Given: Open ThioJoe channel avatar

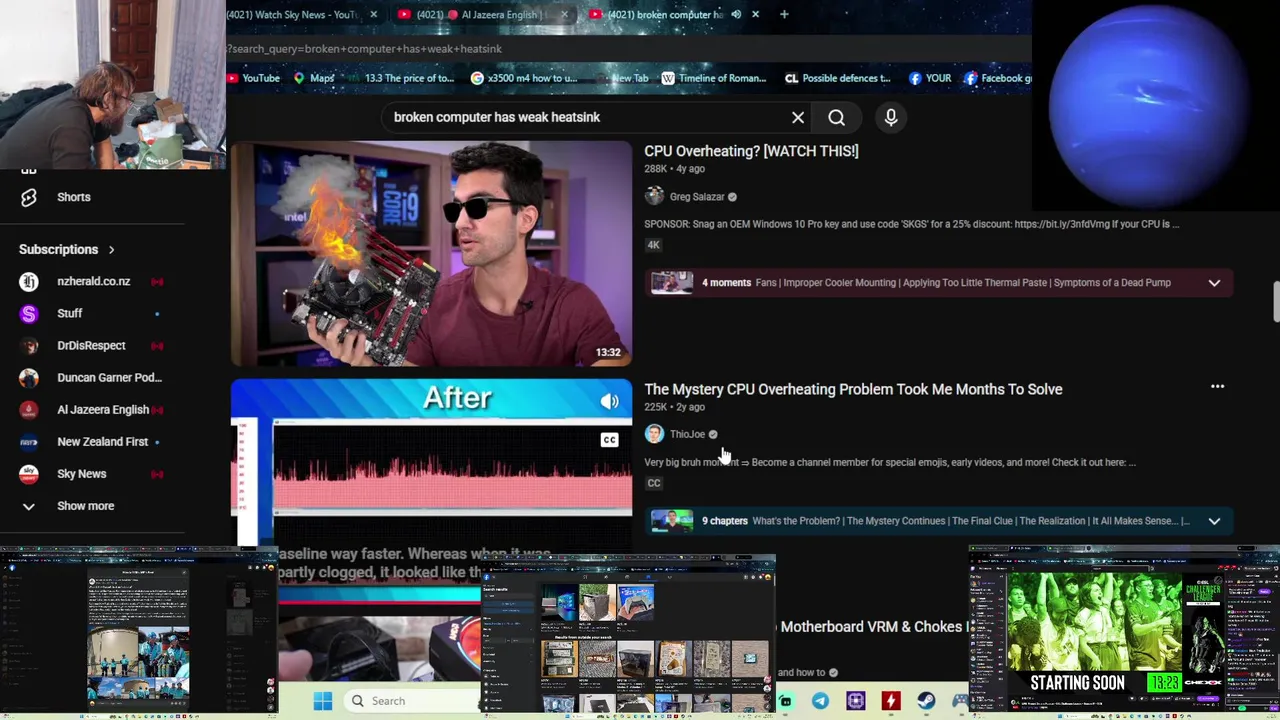Looking at the screenshot, I should (654, 434).
